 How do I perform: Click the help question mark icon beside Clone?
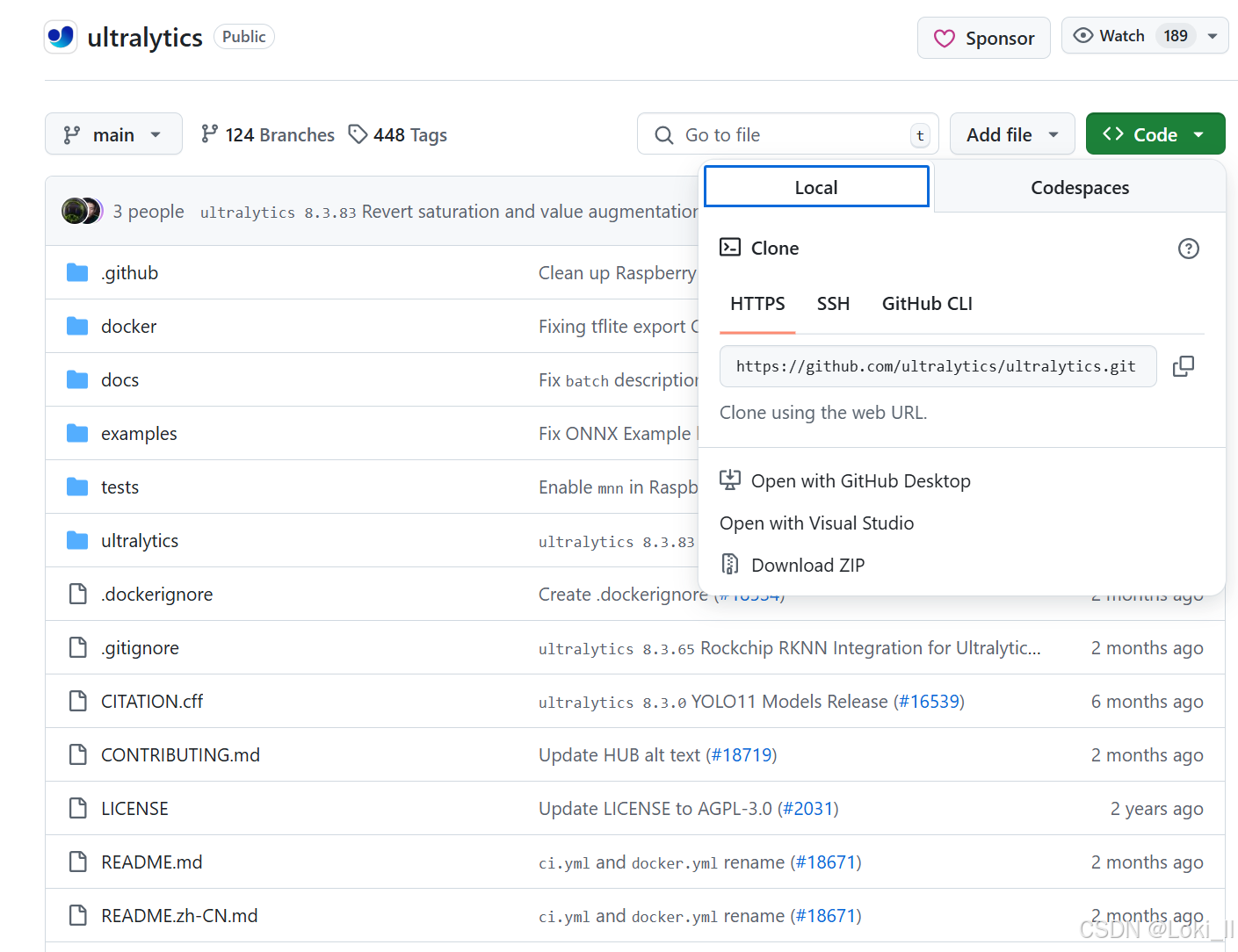point(1188,249)
